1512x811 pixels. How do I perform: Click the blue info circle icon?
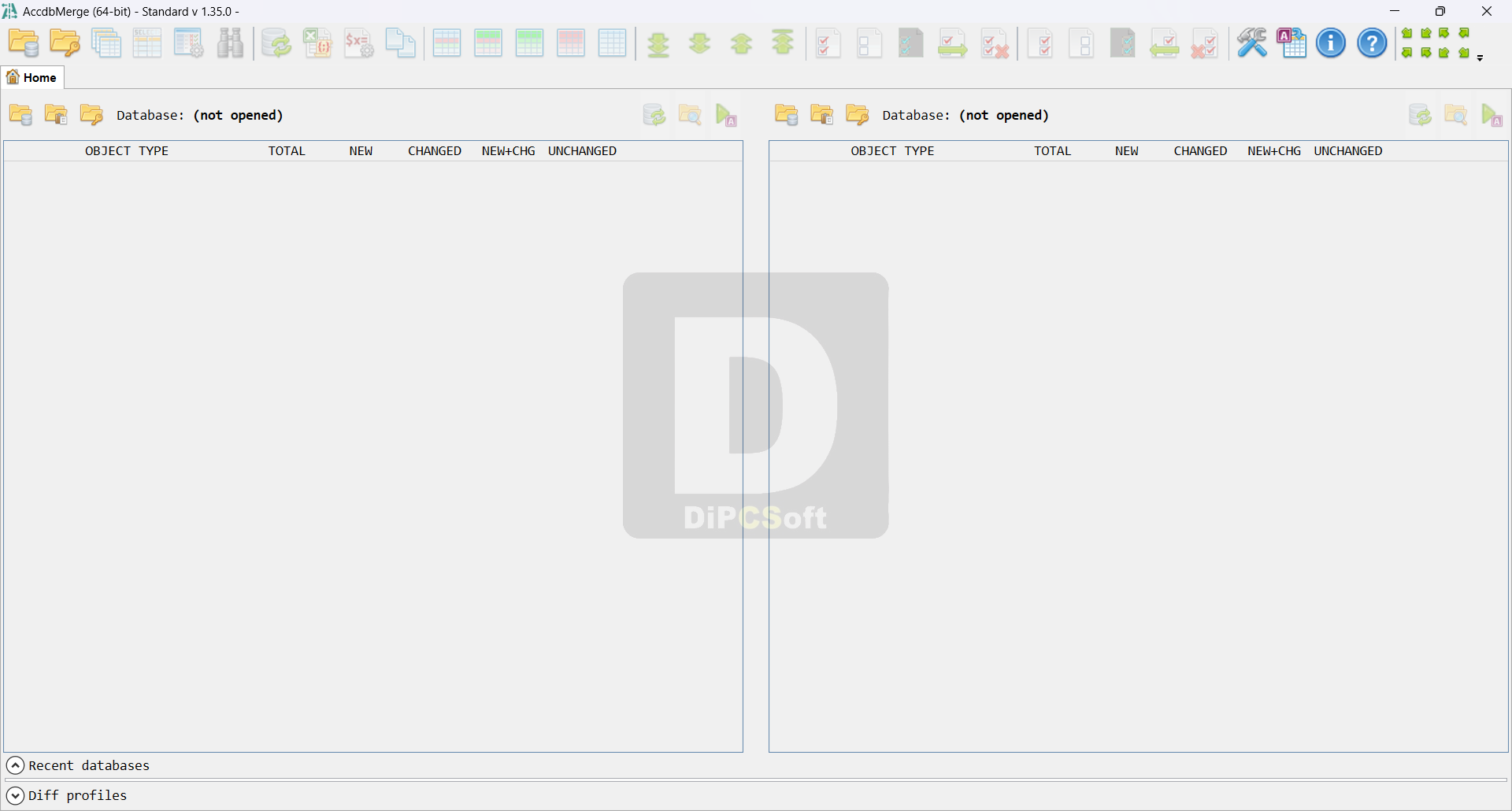click(x=1331, y=43)
